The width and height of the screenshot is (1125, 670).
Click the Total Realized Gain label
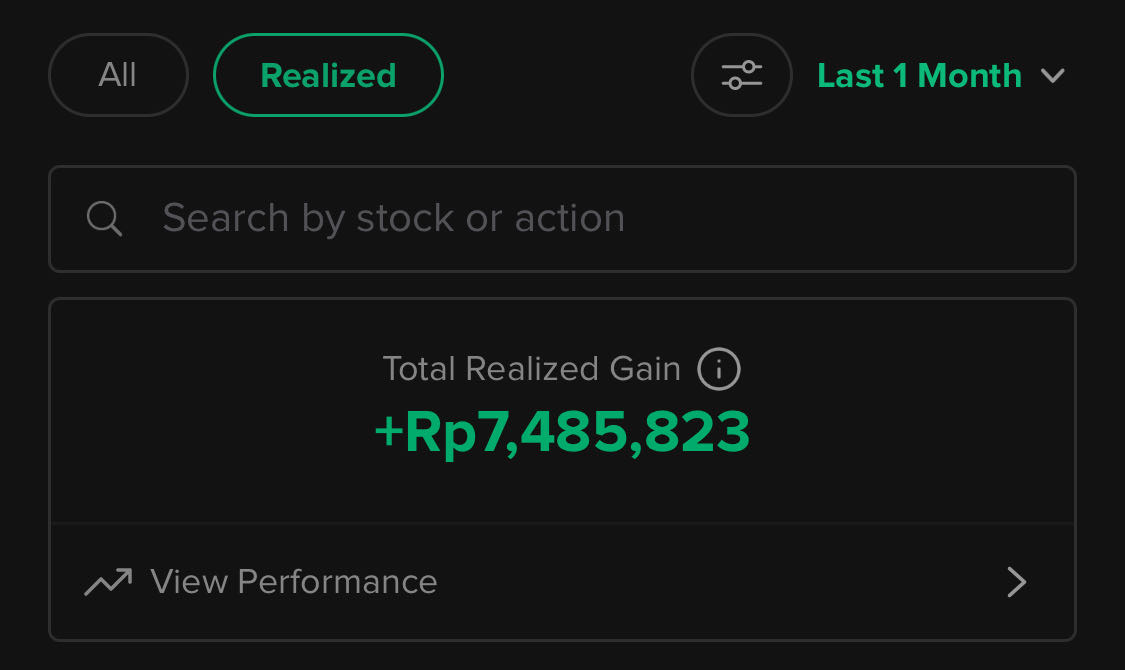click(x=531, y=369)
